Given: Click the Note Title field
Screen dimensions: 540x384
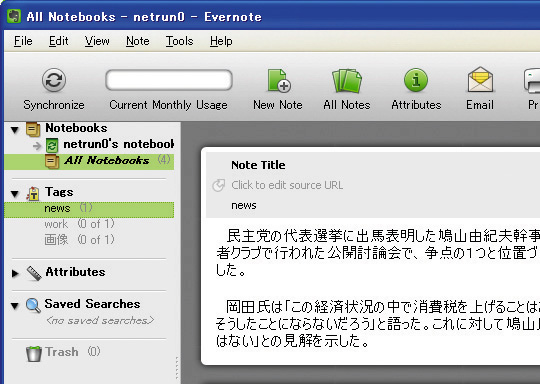Looking at the screenshot, I should click(258, 165).
